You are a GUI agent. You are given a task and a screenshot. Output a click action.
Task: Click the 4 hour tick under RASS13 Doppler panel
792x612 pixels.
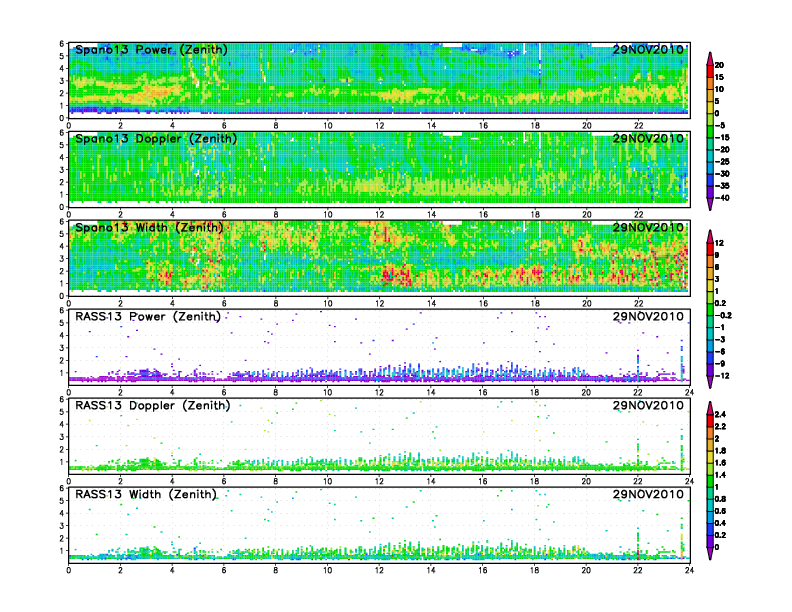[172, 481]
